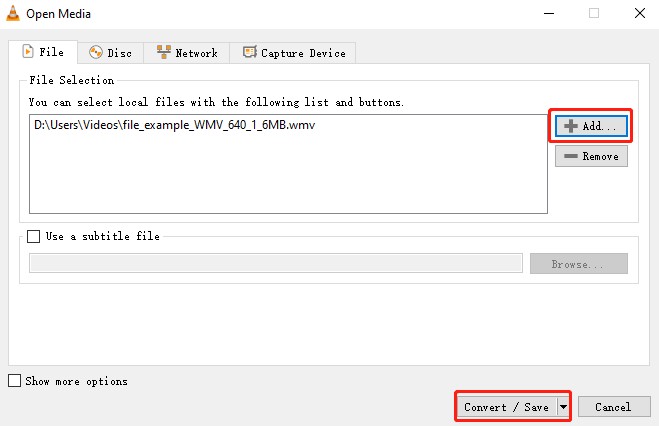Minimize the Open Media window
This screenshot has width=659, height=426.
pyautogui.click(x=548, y=13)
